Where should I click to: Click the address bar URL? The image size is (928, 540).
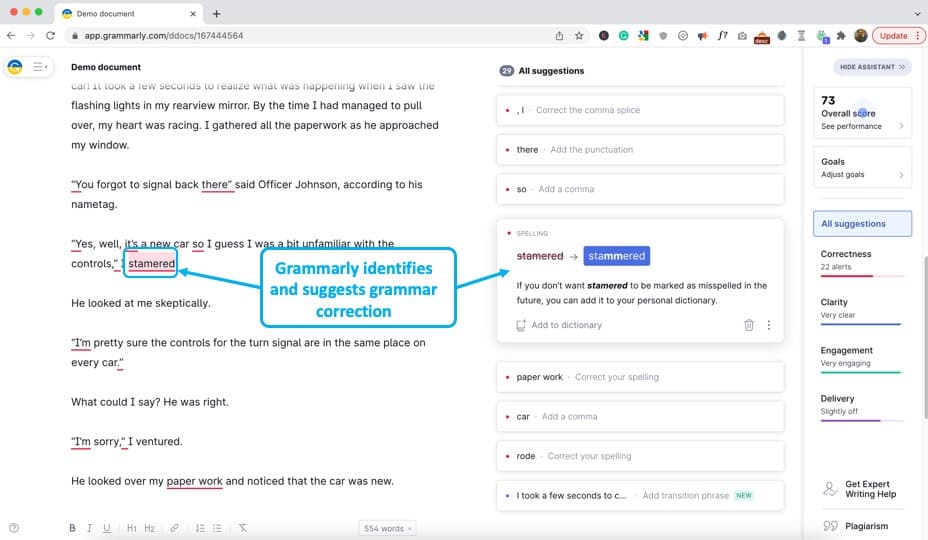(x=164, y=36)
